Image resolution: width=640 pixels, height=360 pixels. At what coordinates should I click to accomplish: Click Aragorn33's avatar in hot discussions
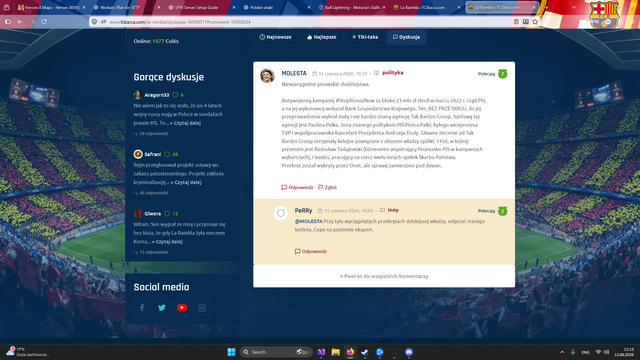pos(138,95)
